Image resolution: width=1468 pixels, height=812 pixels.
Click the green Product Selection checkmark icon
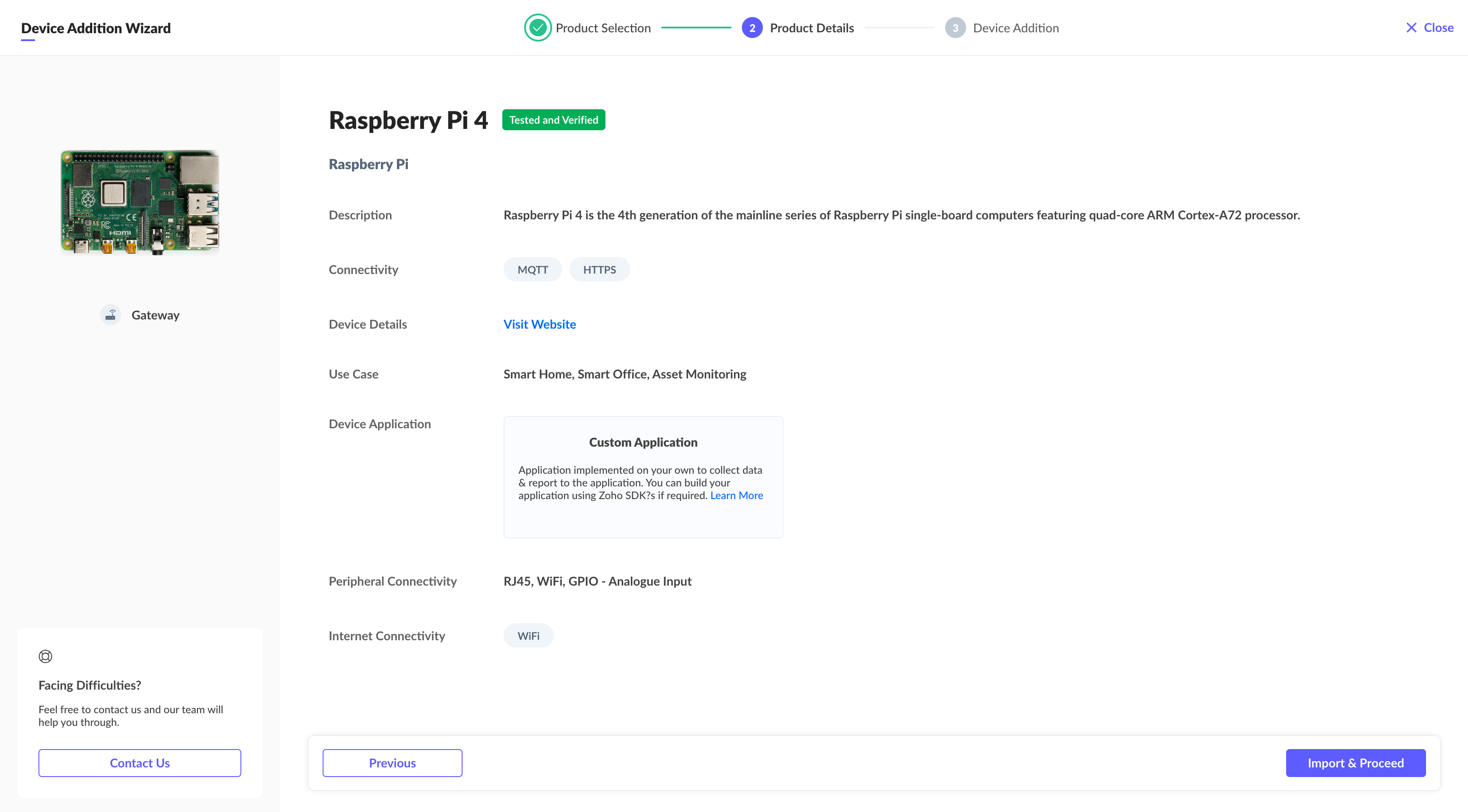pyautogui.click(x=537, y=28)
